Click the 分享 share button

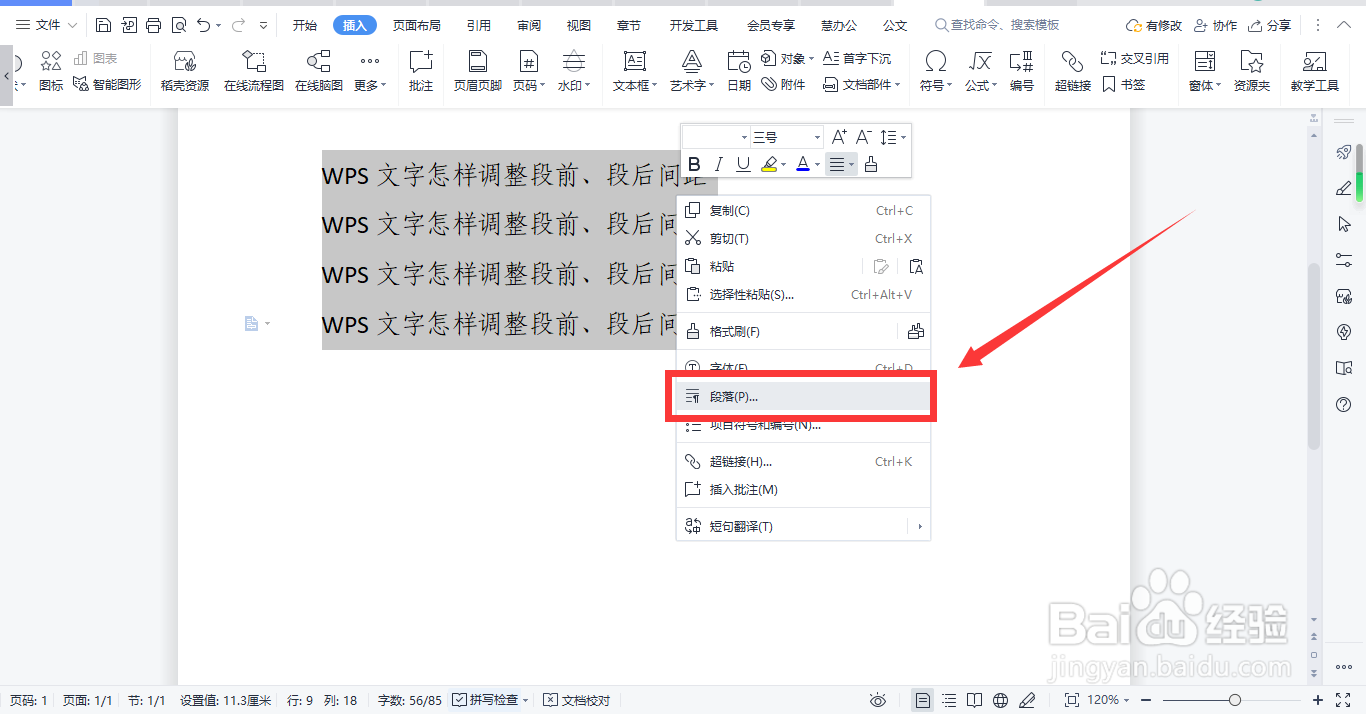[x=1269, y=25]
